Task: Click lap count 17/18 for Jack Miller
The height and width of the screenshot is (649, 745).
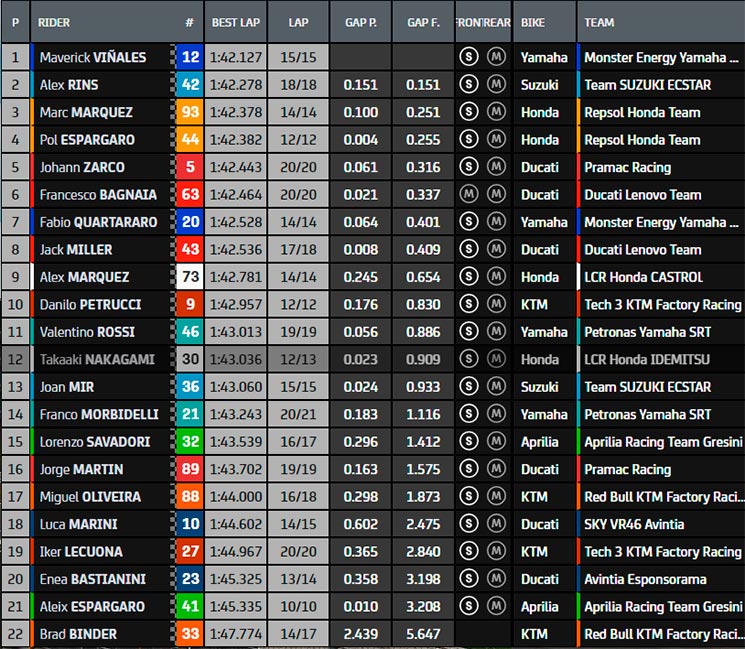Action: (x=298, y=249)
